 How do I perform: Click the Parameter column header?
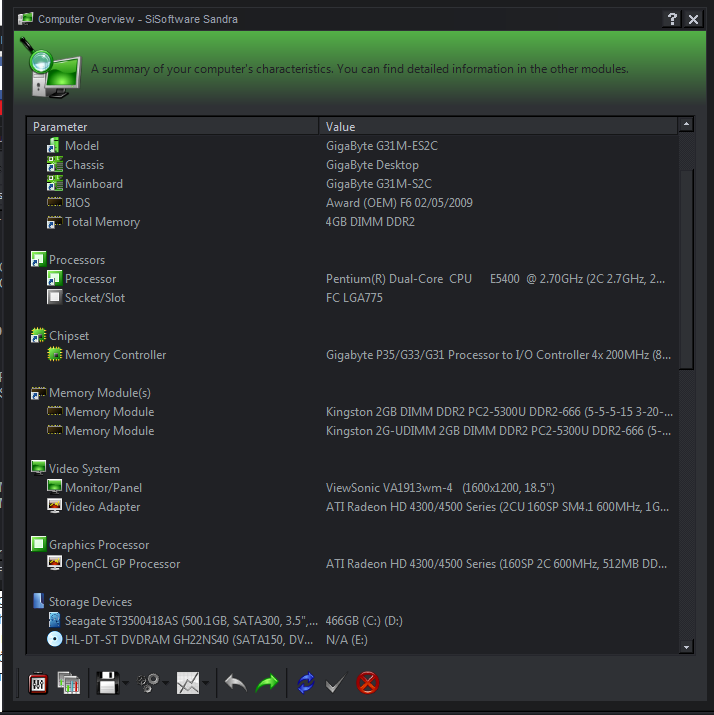pyautogui.click(x=173, y=126)
